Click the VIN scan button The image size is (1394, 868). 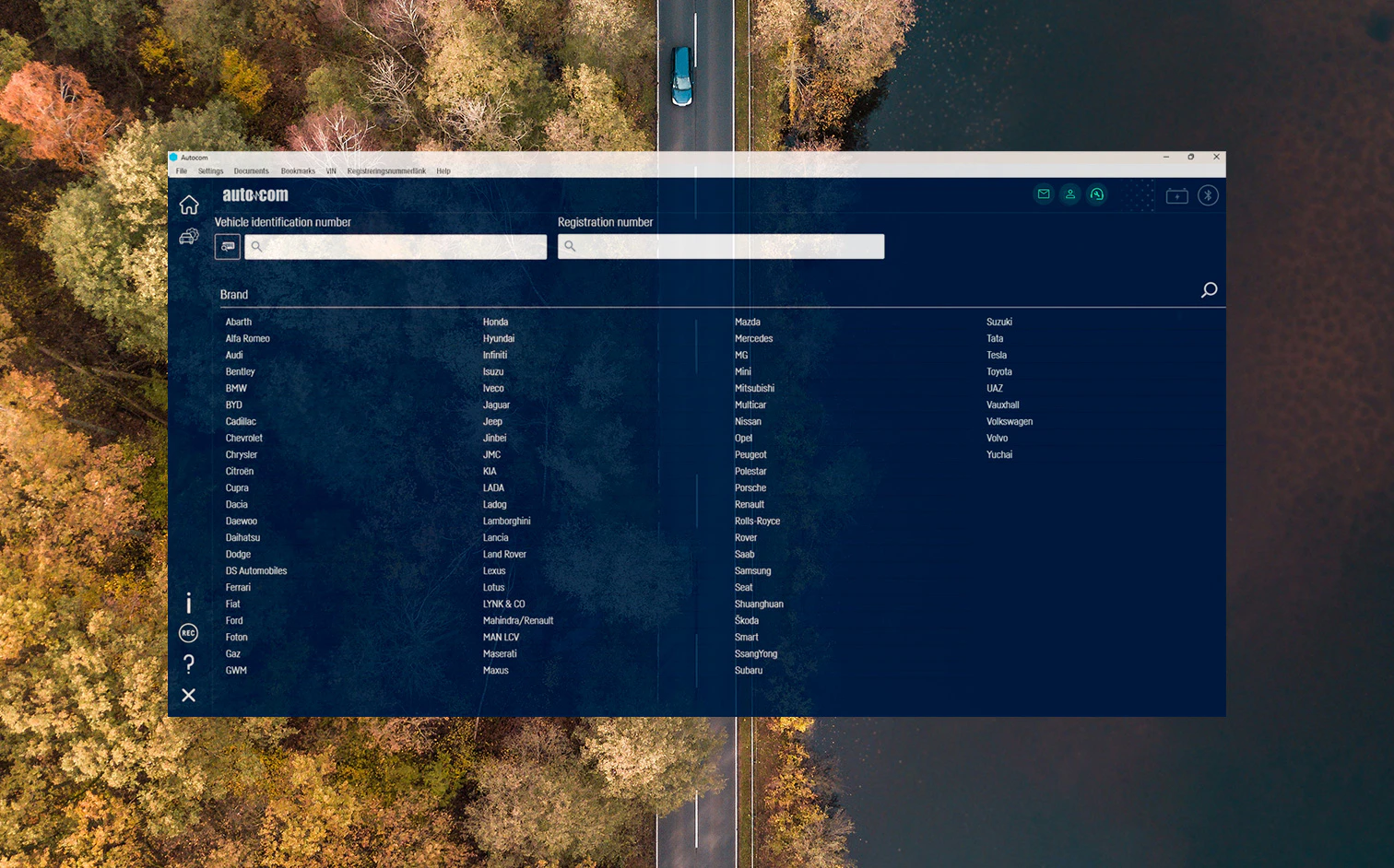point(228,247)
